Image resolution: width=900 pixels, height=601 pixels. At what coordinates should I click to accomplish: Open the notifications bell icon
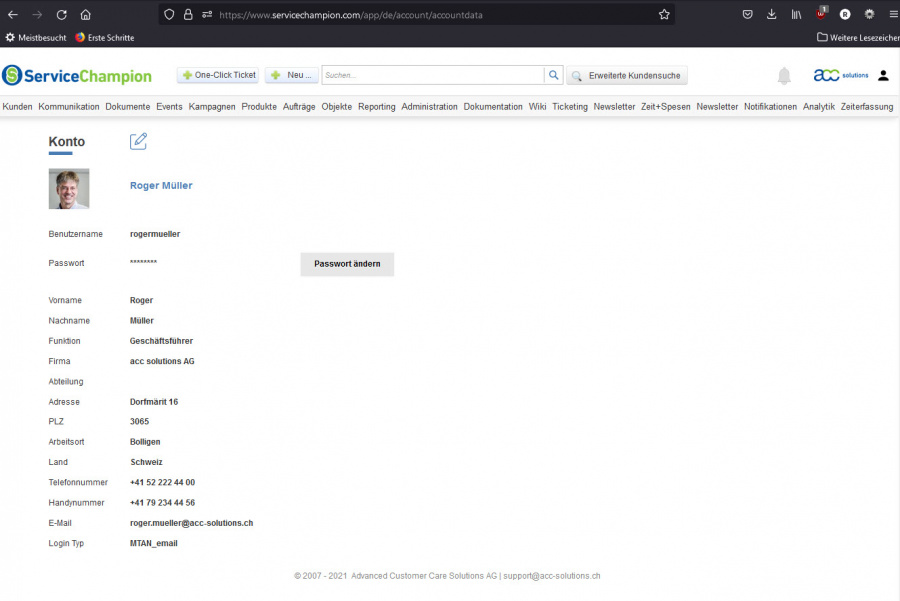784,76
